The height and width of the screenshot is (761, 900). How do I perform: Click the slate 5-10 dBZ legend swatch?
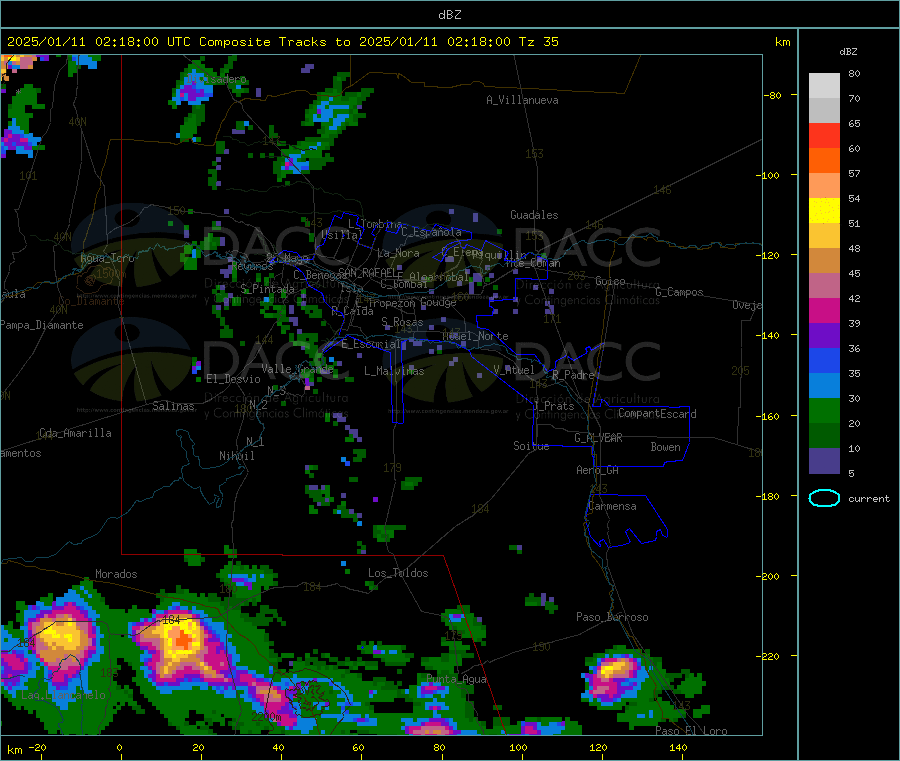coord(824,461)
